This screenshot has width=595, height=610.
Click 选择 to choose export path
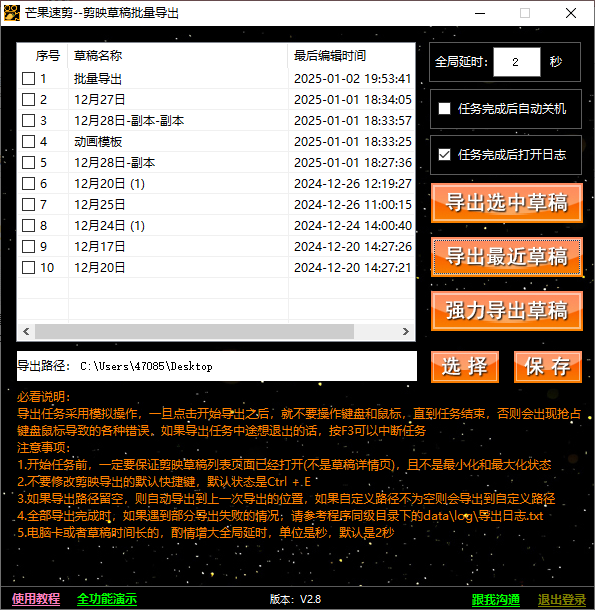pyautogui.click(x=465, y=367)
